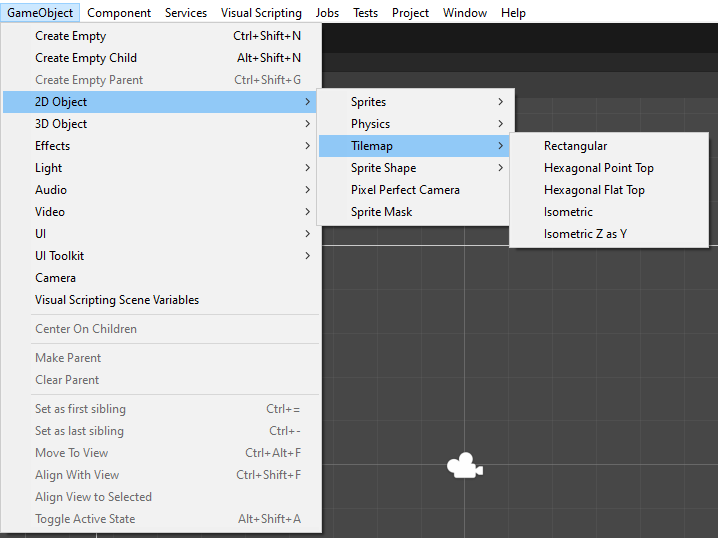This screenshot has width=718, height=538.
Task: Pick Hexagonal Flat Top tilemap
Action: [x=609, y=190]
